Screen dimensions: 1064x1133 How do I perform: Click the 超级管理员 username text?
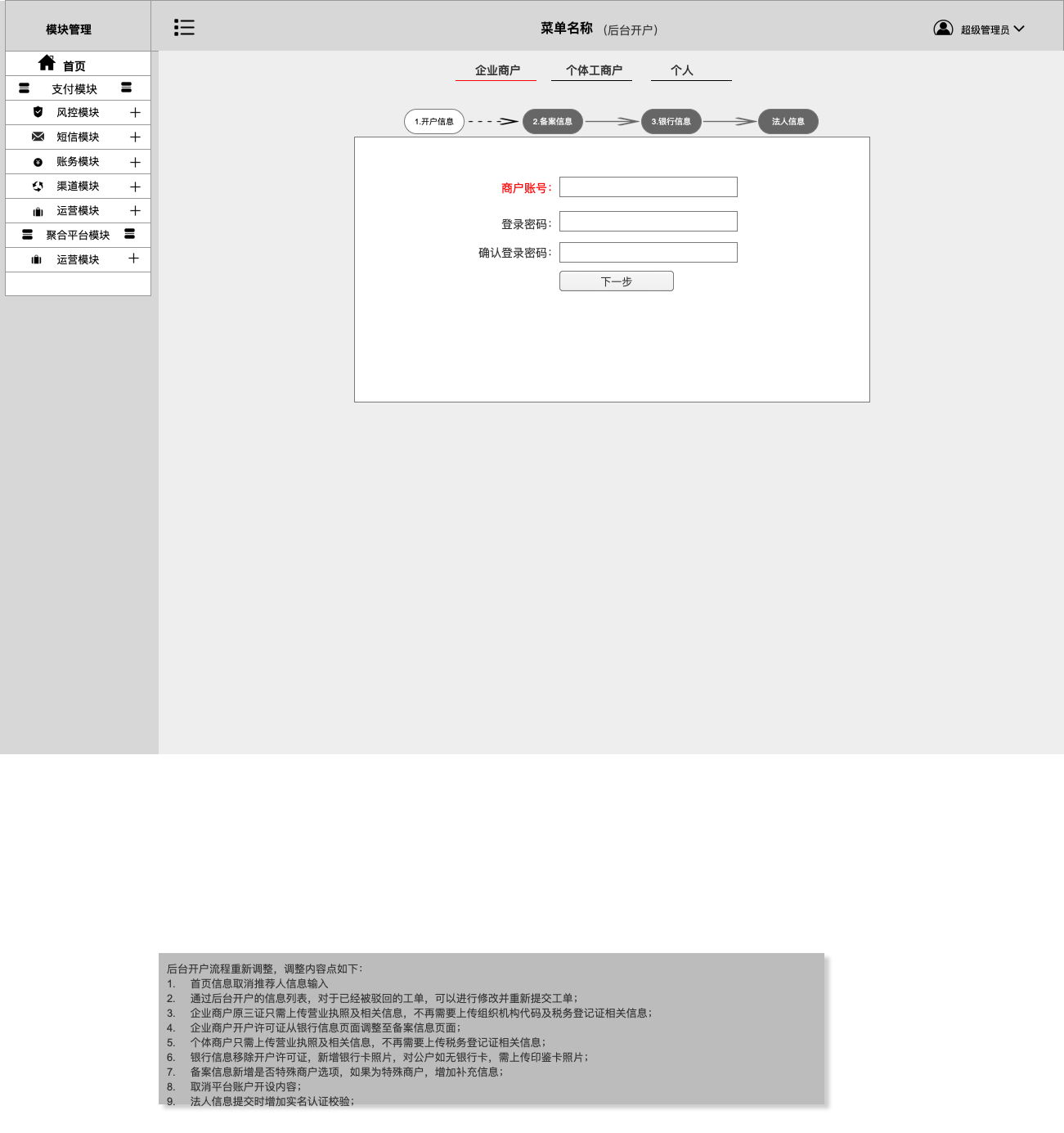click(x=985, y=29)
